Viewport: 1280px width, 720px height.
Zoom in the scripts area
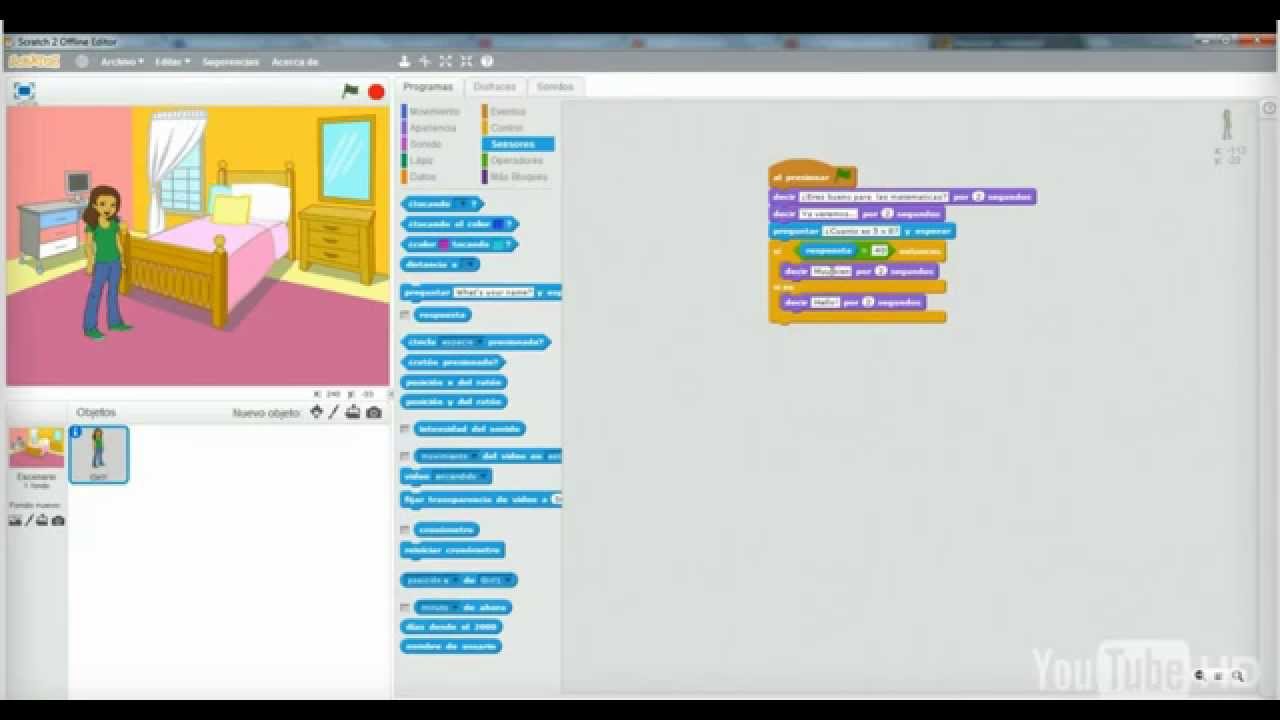(1238, 676)
